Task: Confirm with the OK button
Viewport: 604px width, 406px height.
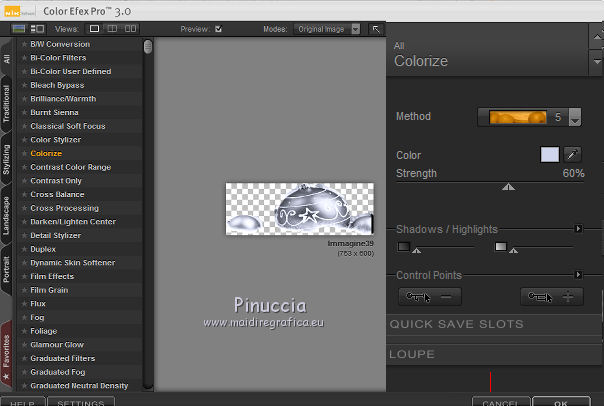Action: coord(561,402)
